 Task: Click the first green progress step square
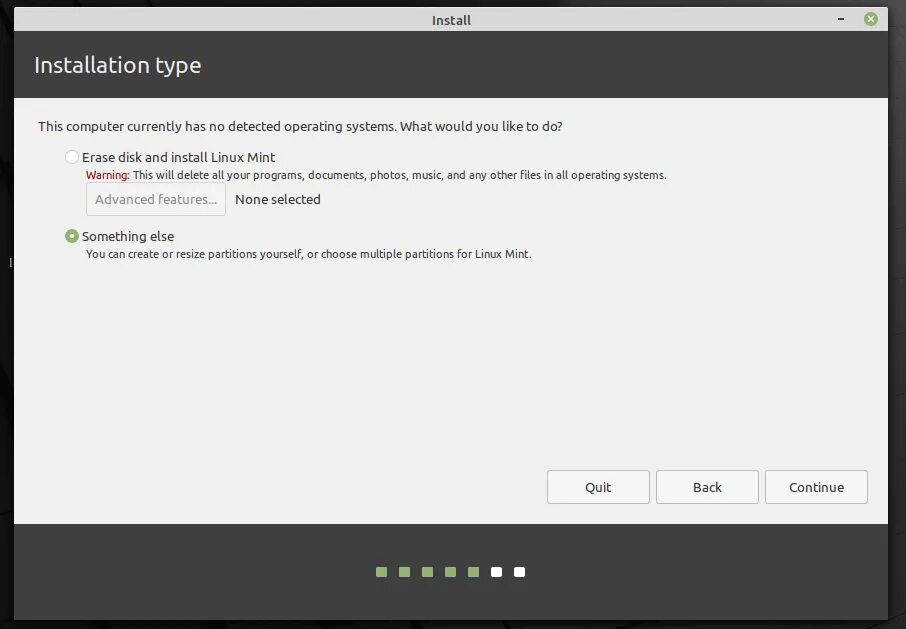tap(381, 571)
